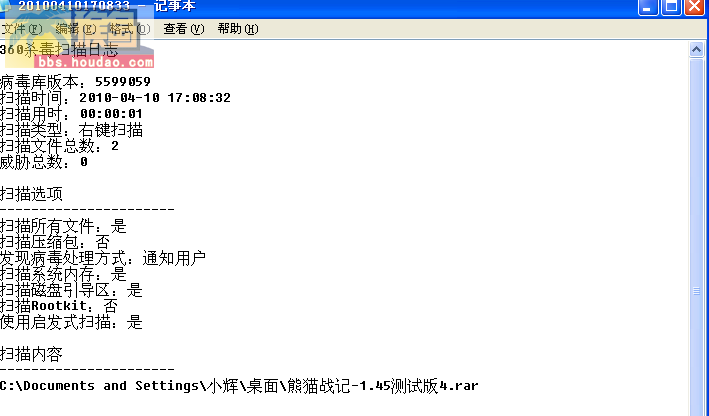
Task: Click the Notepad icon in the title bar
Action: (5, 6)
